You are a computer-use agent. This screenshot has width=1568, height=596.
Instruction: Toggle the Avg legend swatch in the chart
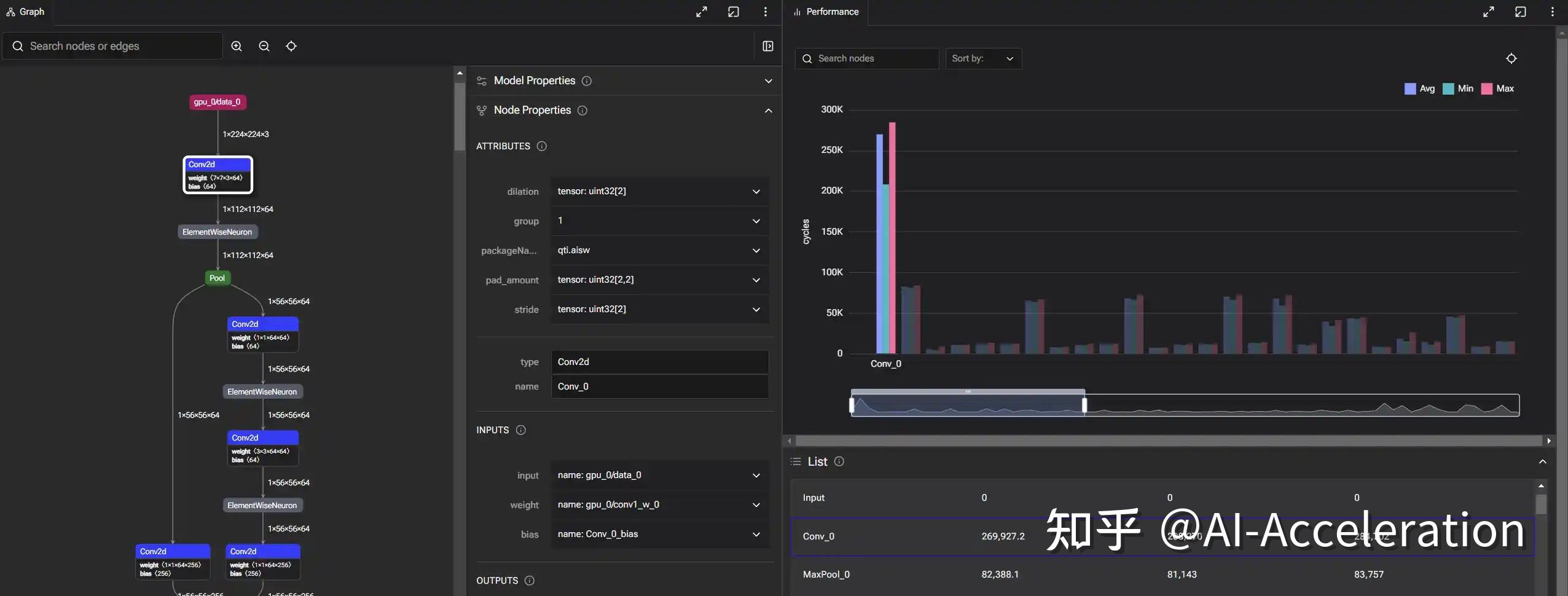[x=1410, y=88]
